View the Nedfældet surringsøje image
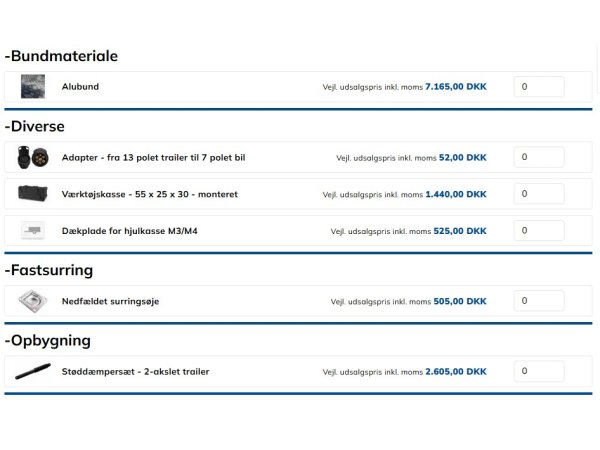 point(32,301)
